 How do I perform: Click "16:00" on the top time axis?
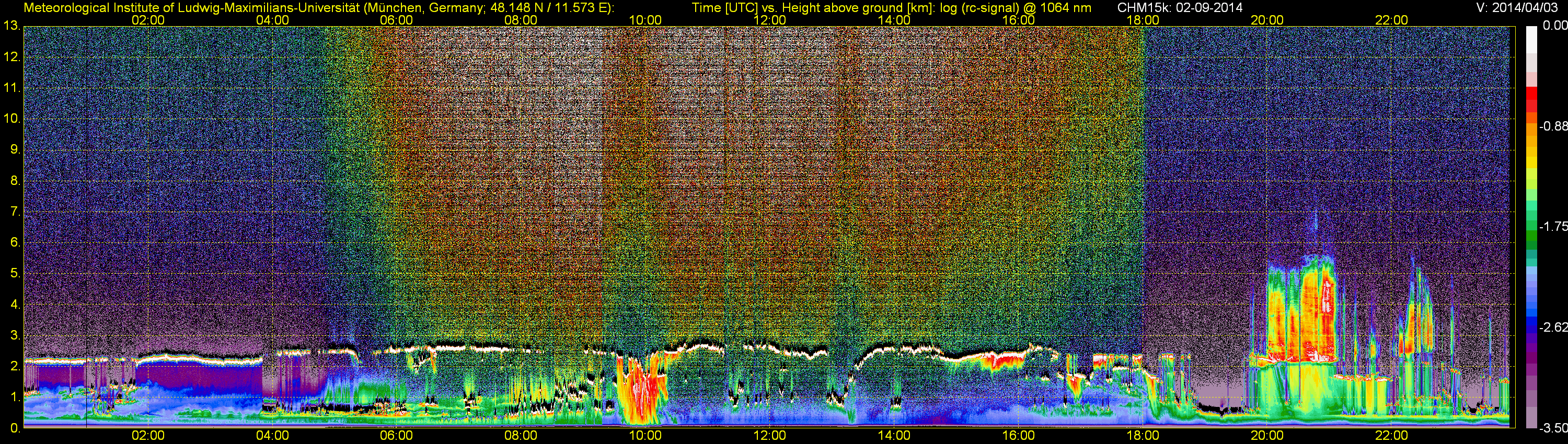[x=1018, y=20]
